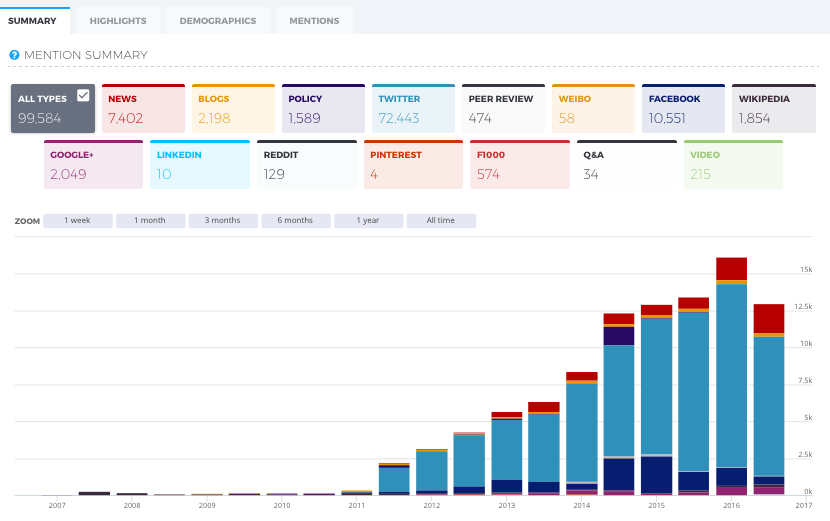Click the tallest 2016 Twitter bar segment

(x=732, y=376)
